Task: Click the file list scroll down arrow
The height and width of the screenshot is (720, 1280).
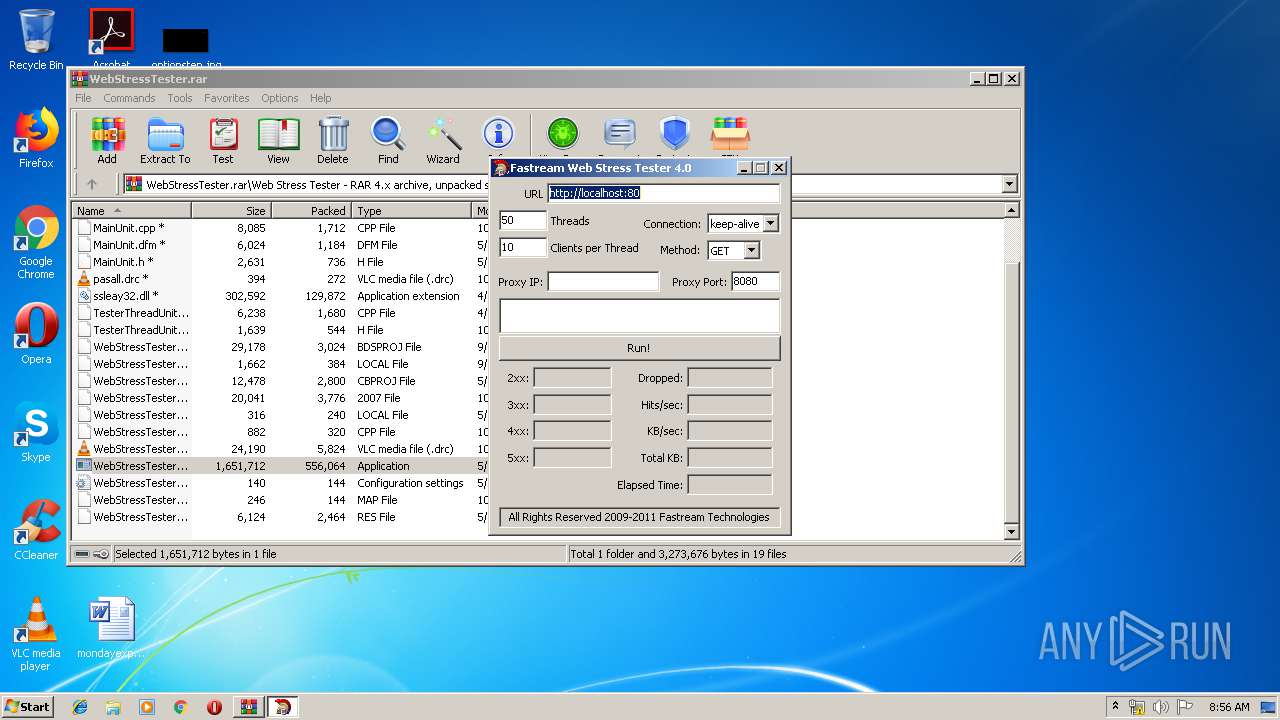Action: (x=1011, y=532)
